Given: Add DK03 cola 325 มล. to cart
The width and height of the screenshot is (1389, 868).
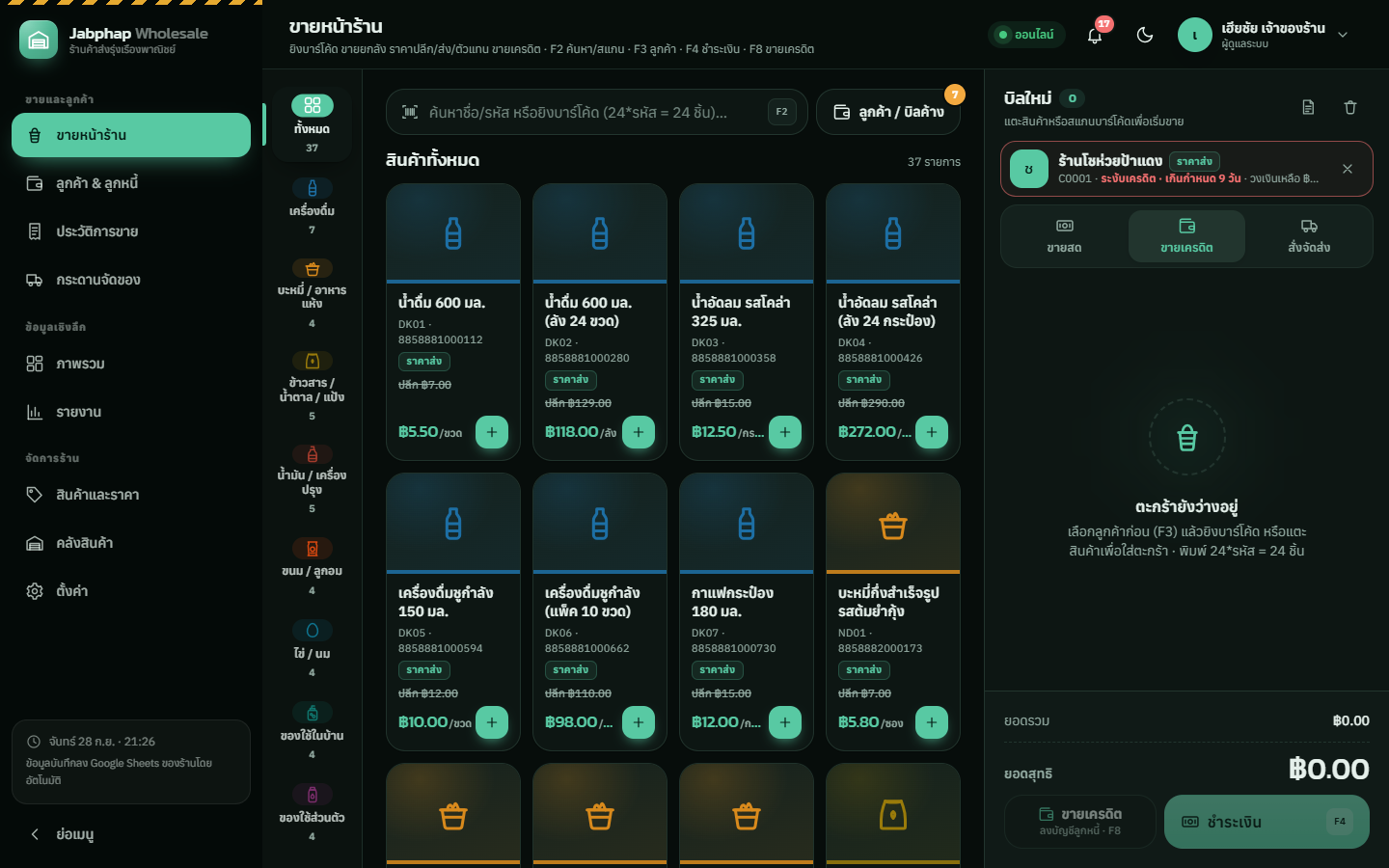Looking at the screenshot, I should click(785, 432).
